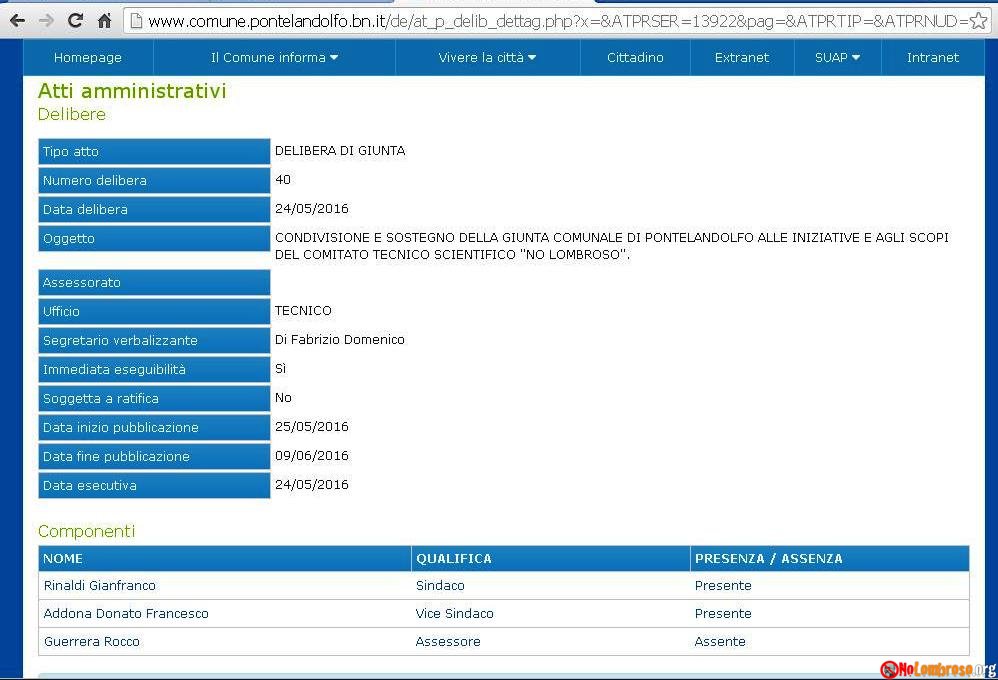The image size is (998, 680).
Task: Select the row name Rinaldi Gianfranco
Action: 100,586
